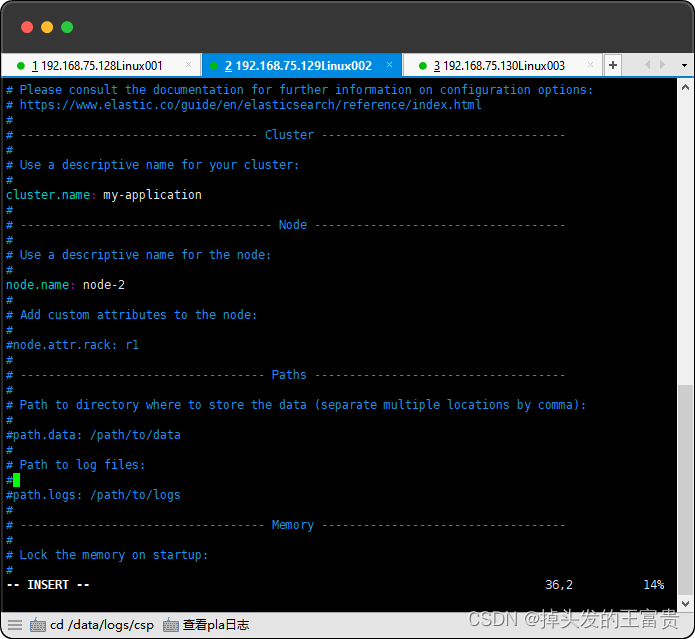
Task: Click the scrollbar up arrow
Action: [685, 88]
